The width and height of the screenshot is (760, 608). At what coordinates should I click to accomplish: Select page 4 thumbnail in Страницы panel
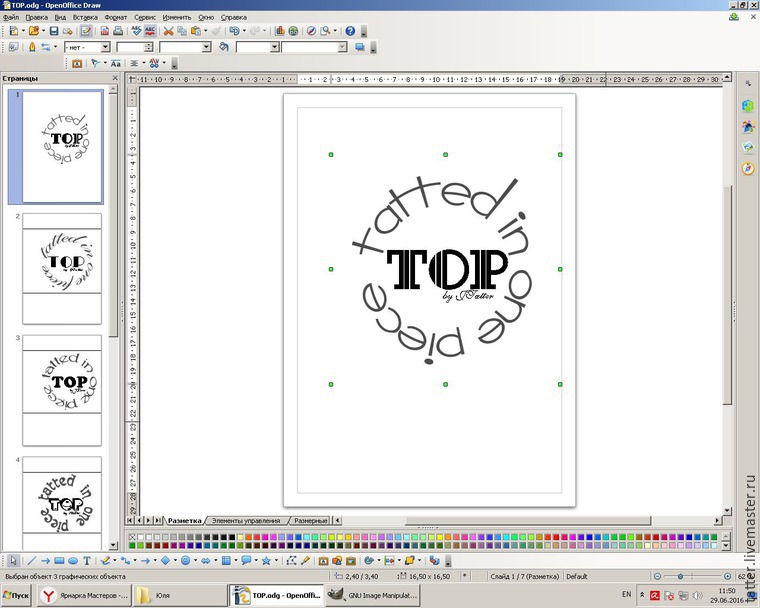[x=62, y=502]
